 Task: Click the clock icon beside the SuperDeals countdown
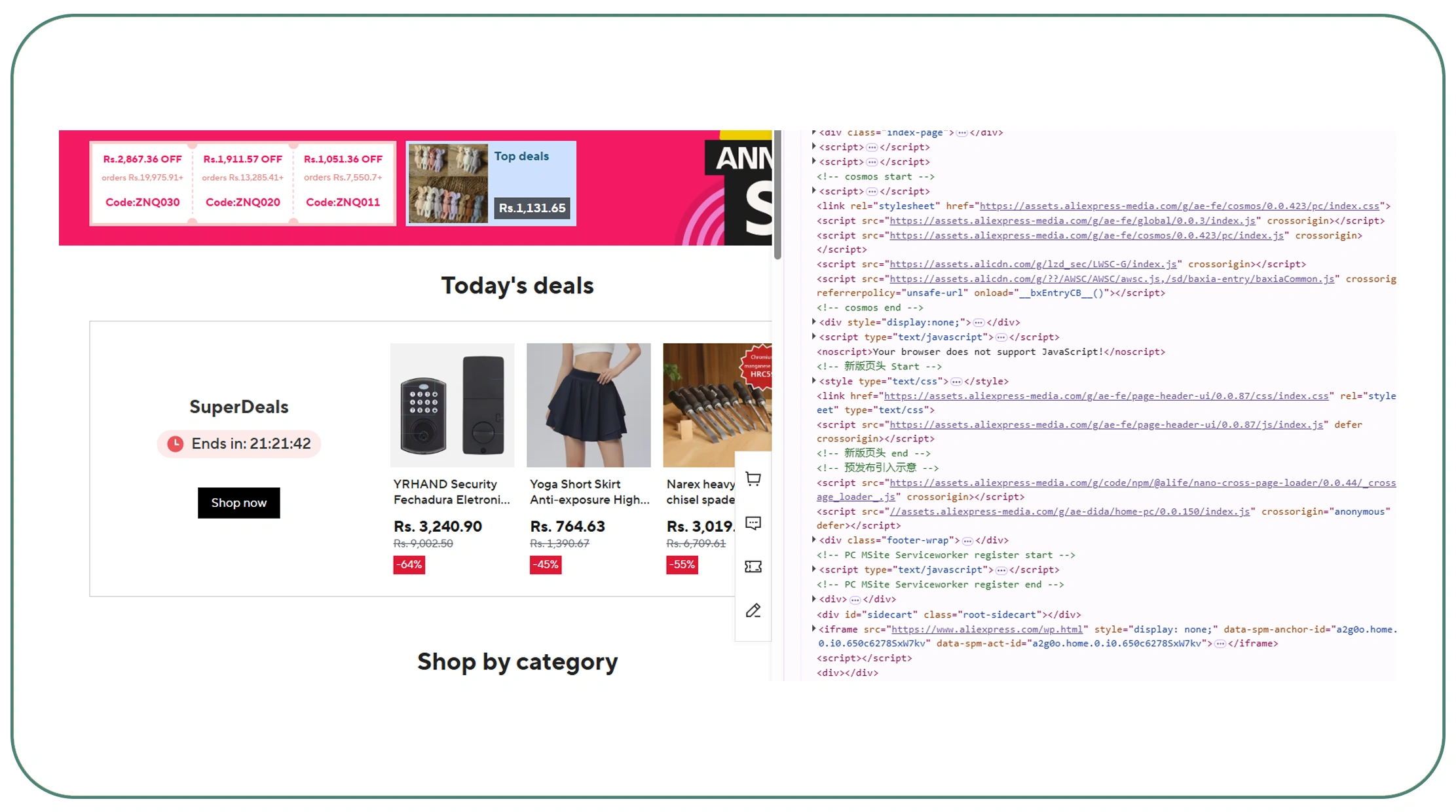point(174,443)
